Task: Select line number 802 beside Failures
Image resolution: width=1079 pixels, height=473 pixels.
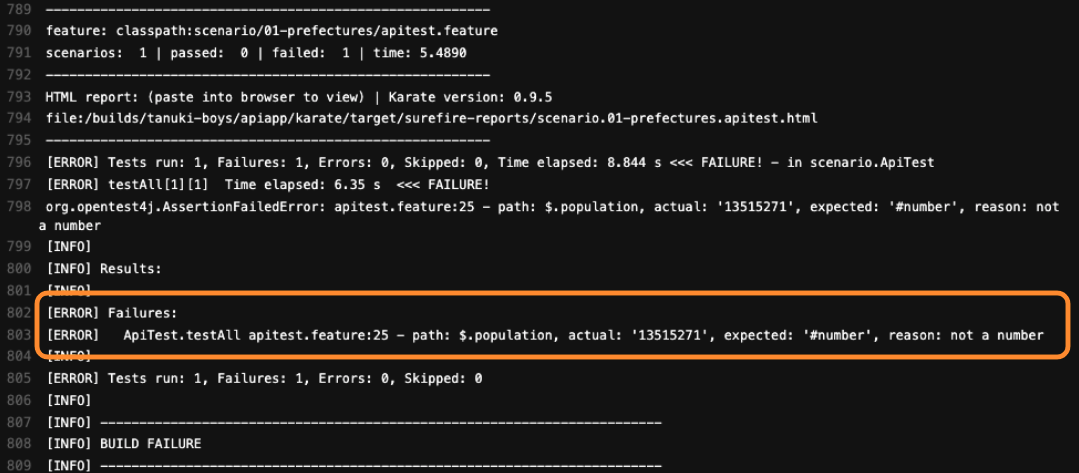Action: (x=17, y=313)
